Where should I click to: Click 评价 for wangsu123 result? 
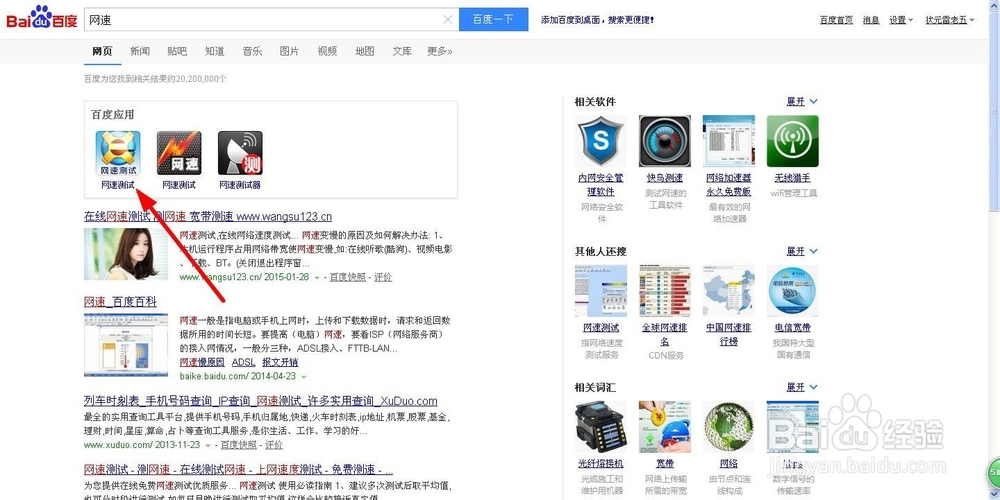coord(383,277)
